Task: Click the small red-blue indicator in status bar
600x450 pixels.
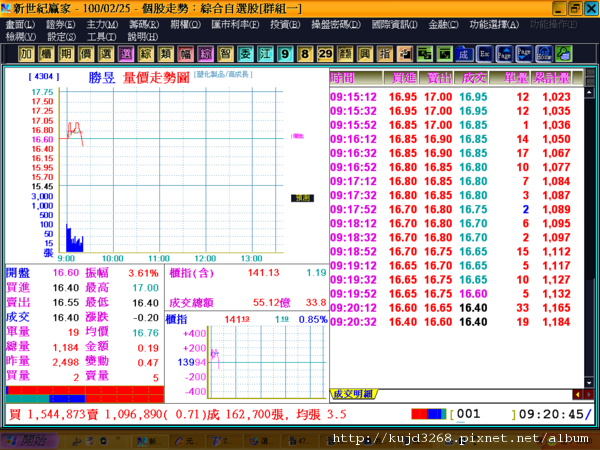Action: click(429, 414)
